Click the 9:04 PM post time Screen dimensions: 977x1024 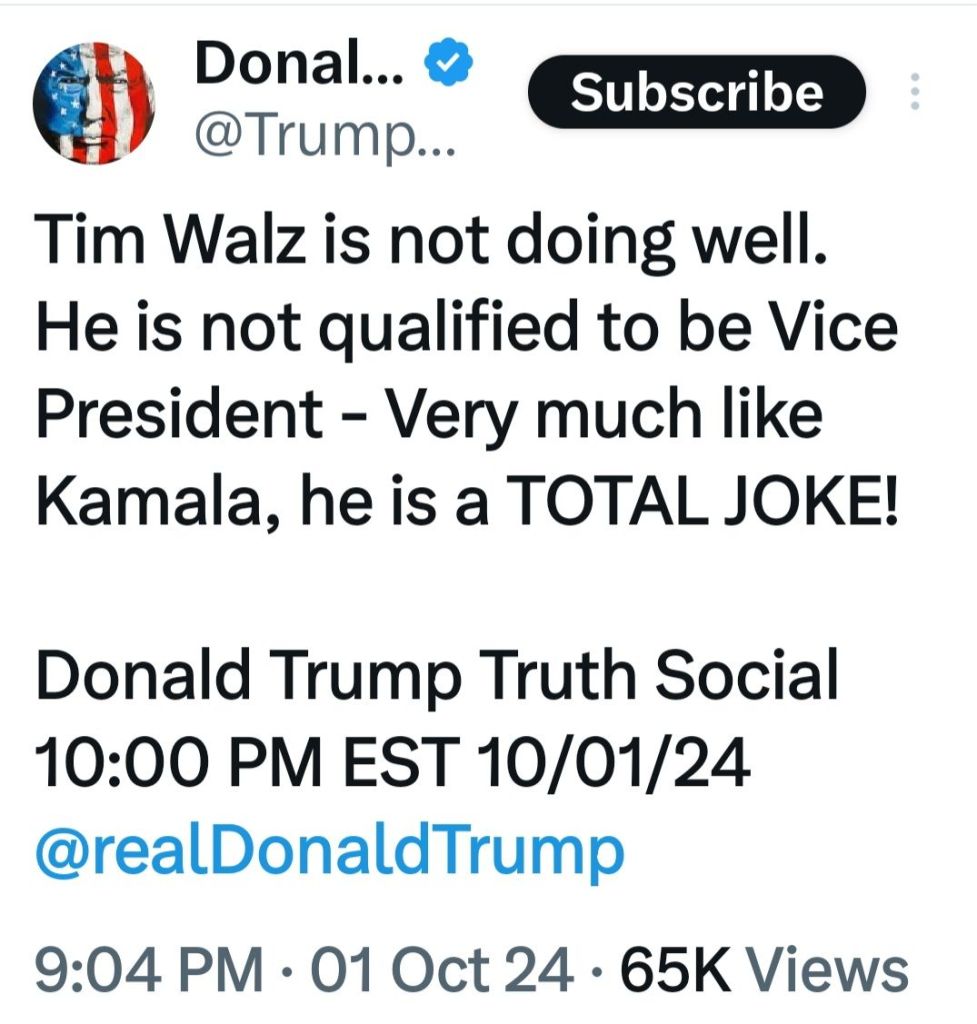(x=148, y=969)
